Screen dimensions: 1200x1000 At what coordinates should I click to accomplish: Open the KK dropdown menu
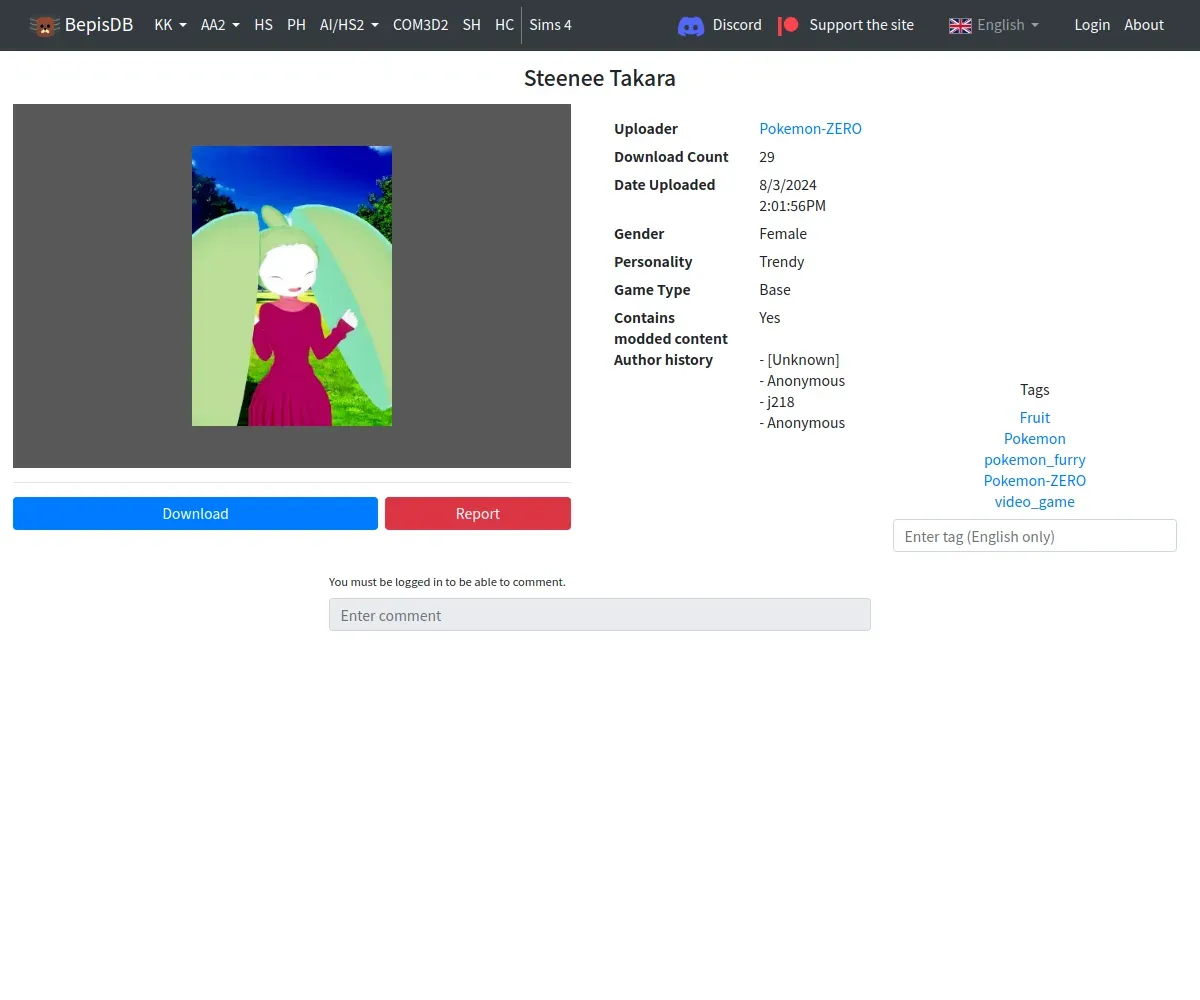[x=170, y=25]
